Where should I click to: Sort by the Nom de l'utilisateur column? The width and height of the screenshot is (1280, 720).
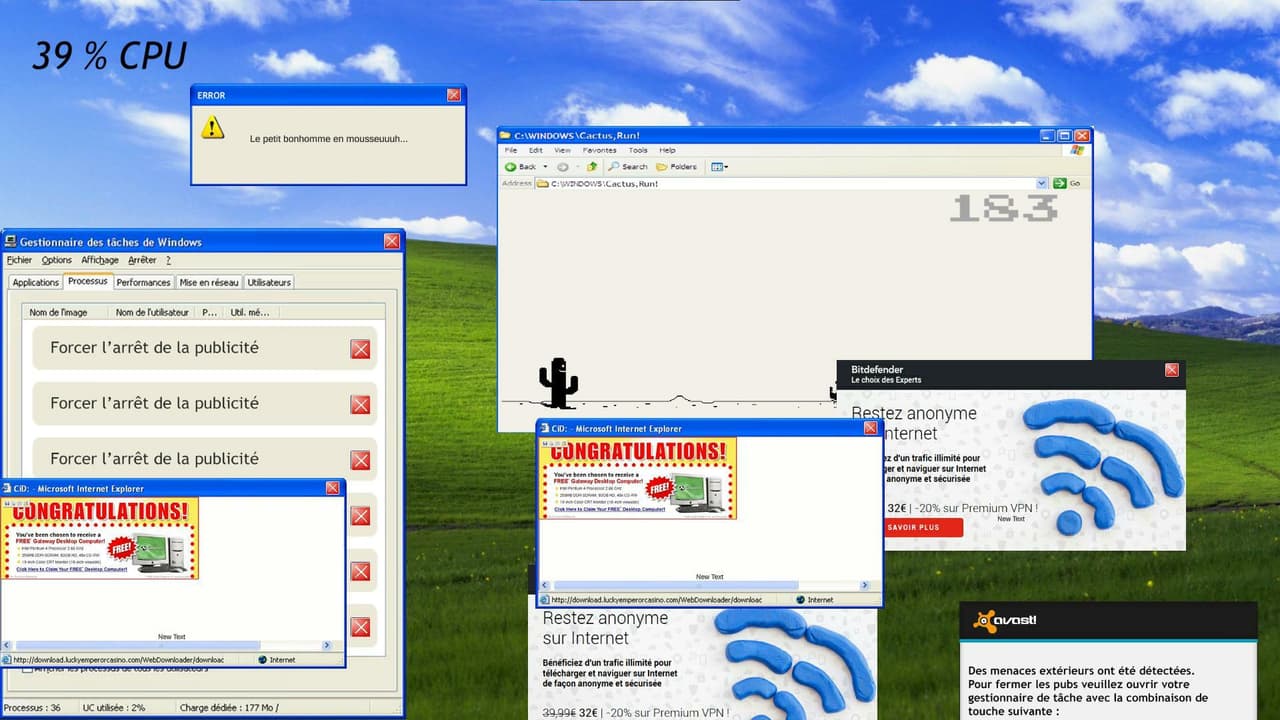pos(152,312)
